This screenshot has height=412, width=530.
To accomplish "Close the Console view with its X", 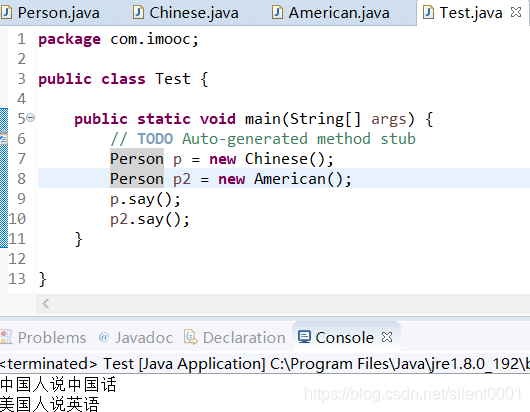I will (387, 337).
